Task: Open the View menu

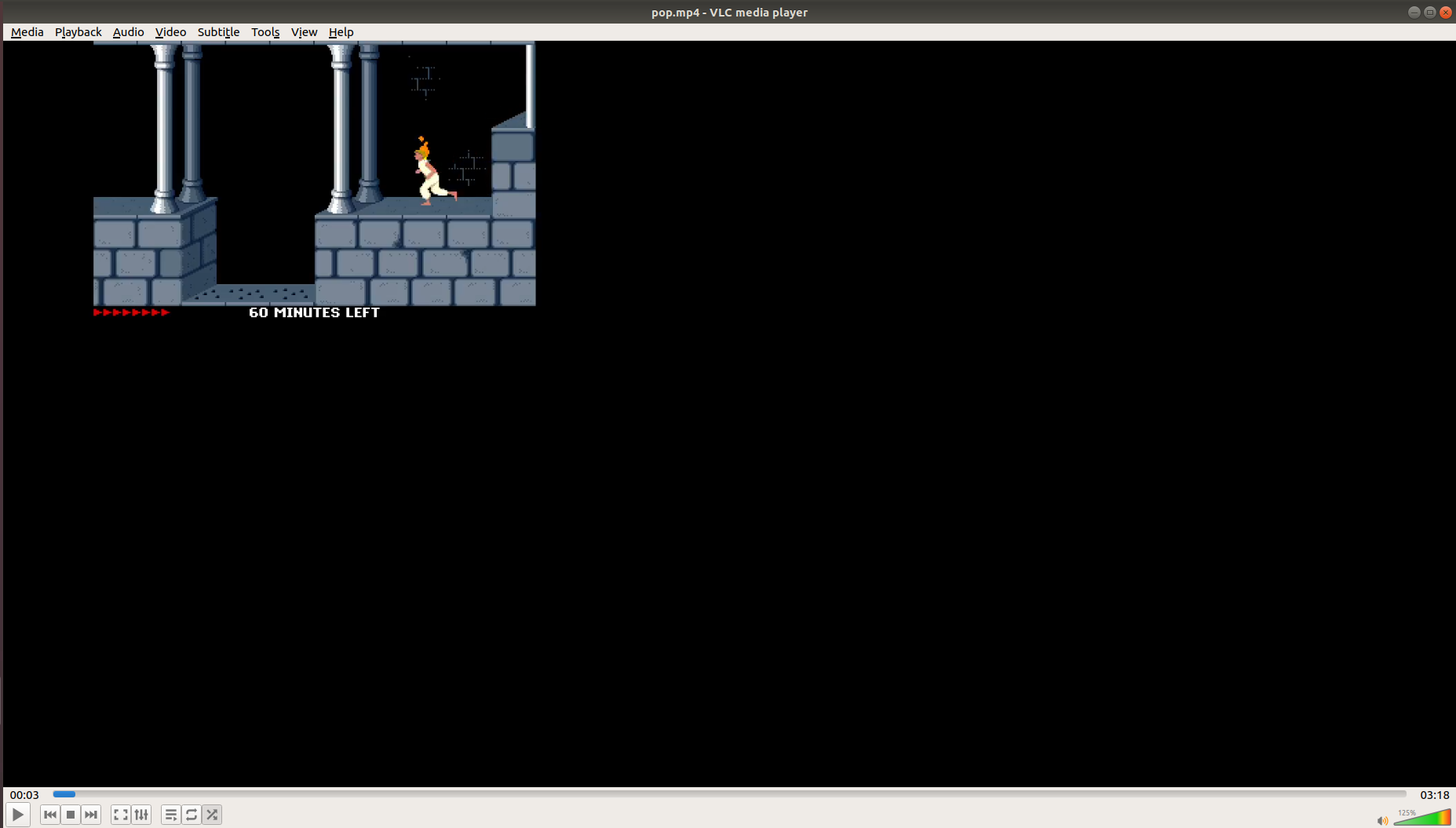Action: click(304, 32)
